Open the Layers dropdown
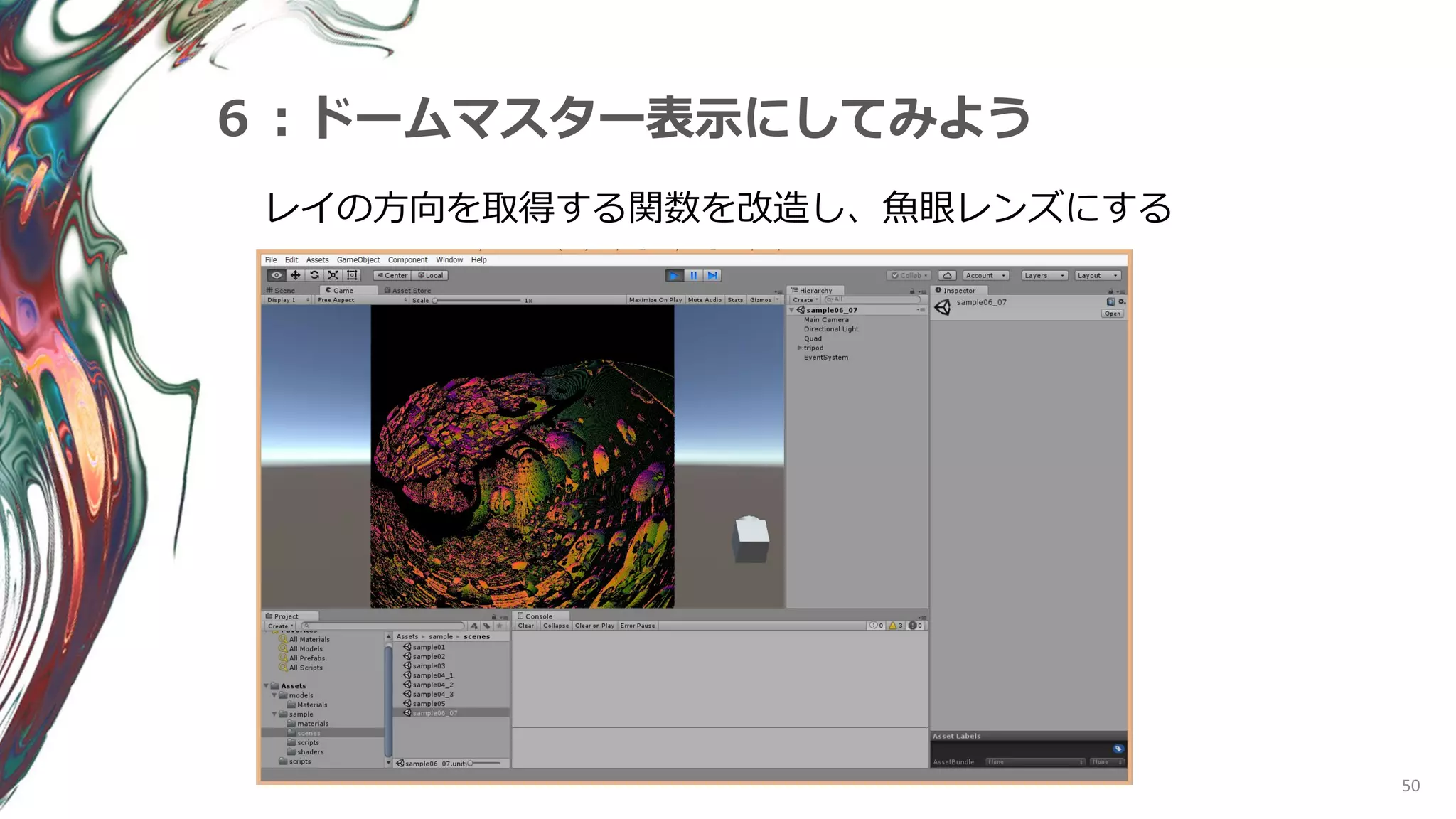Screen dimensions: 1456x819 click(x=1044, y=275)
